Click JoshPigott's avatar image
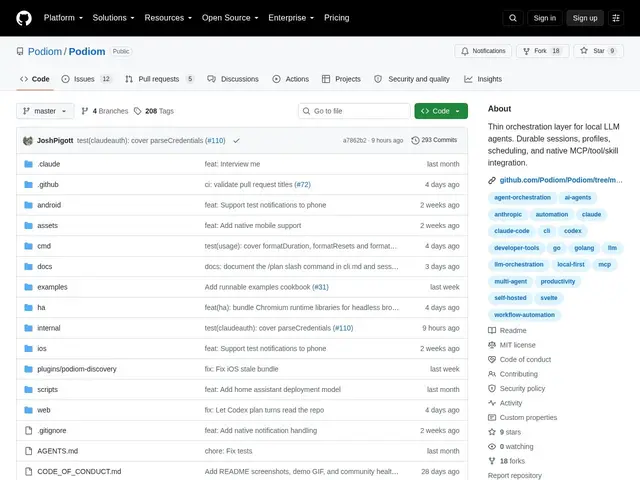The width and height of the screenshot is (640, 480). point(28,140)
